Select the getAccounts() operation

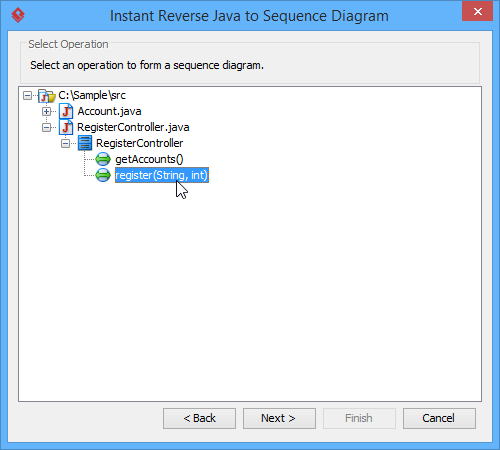pyautogui.click(x=149, y=159)
